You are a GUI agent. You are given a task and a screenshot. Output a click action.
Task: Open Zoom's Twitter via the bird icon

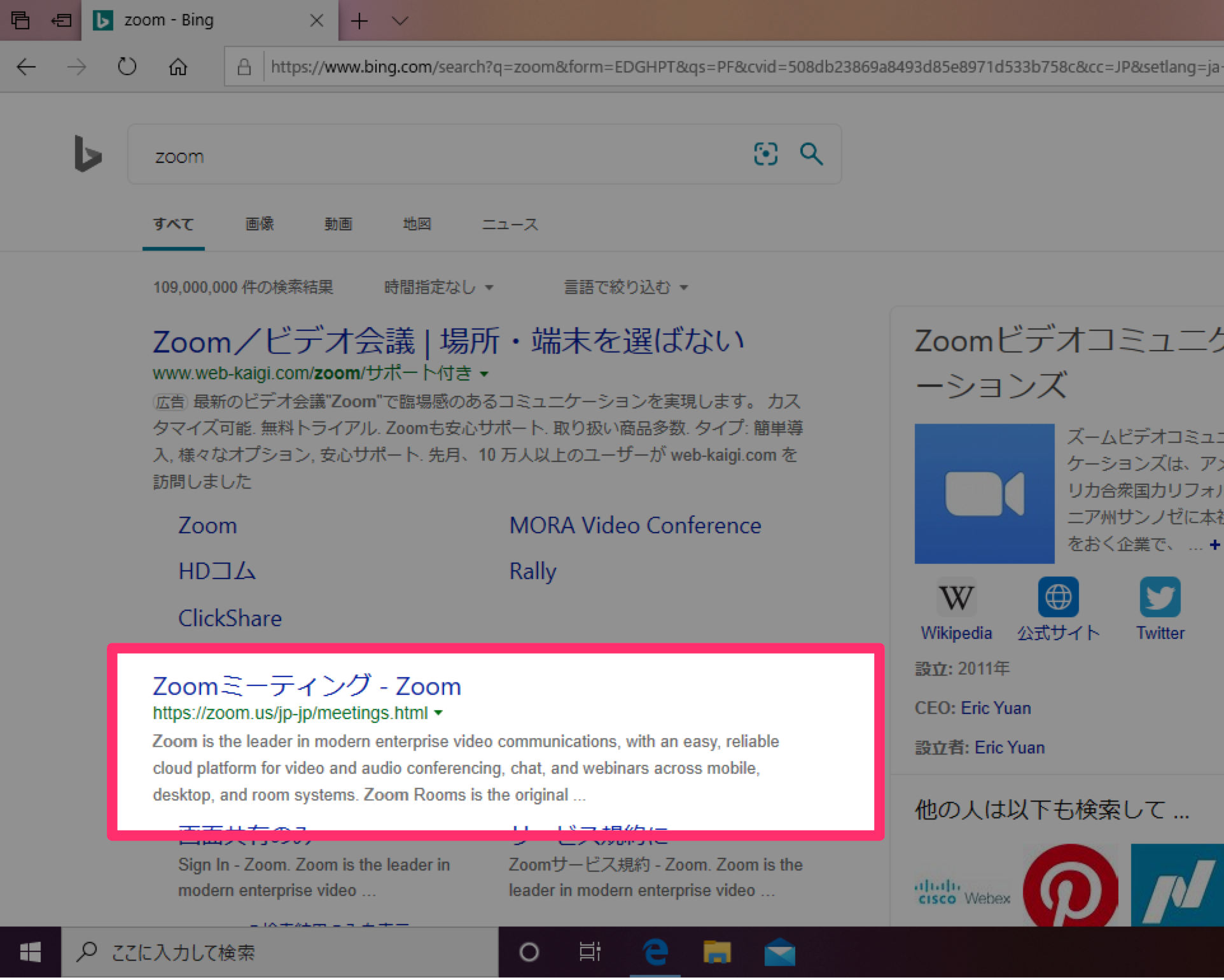[x=1160, y=597]
